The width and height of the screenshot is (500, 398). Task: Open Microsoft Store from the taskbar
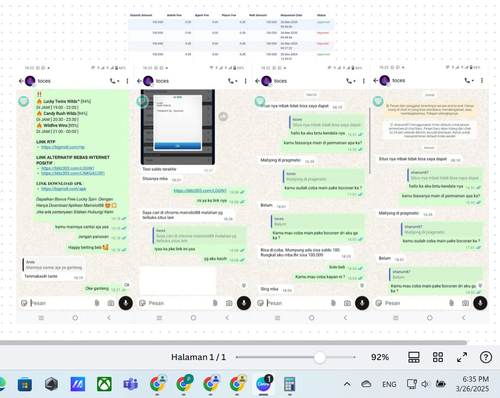click(25, 384)
